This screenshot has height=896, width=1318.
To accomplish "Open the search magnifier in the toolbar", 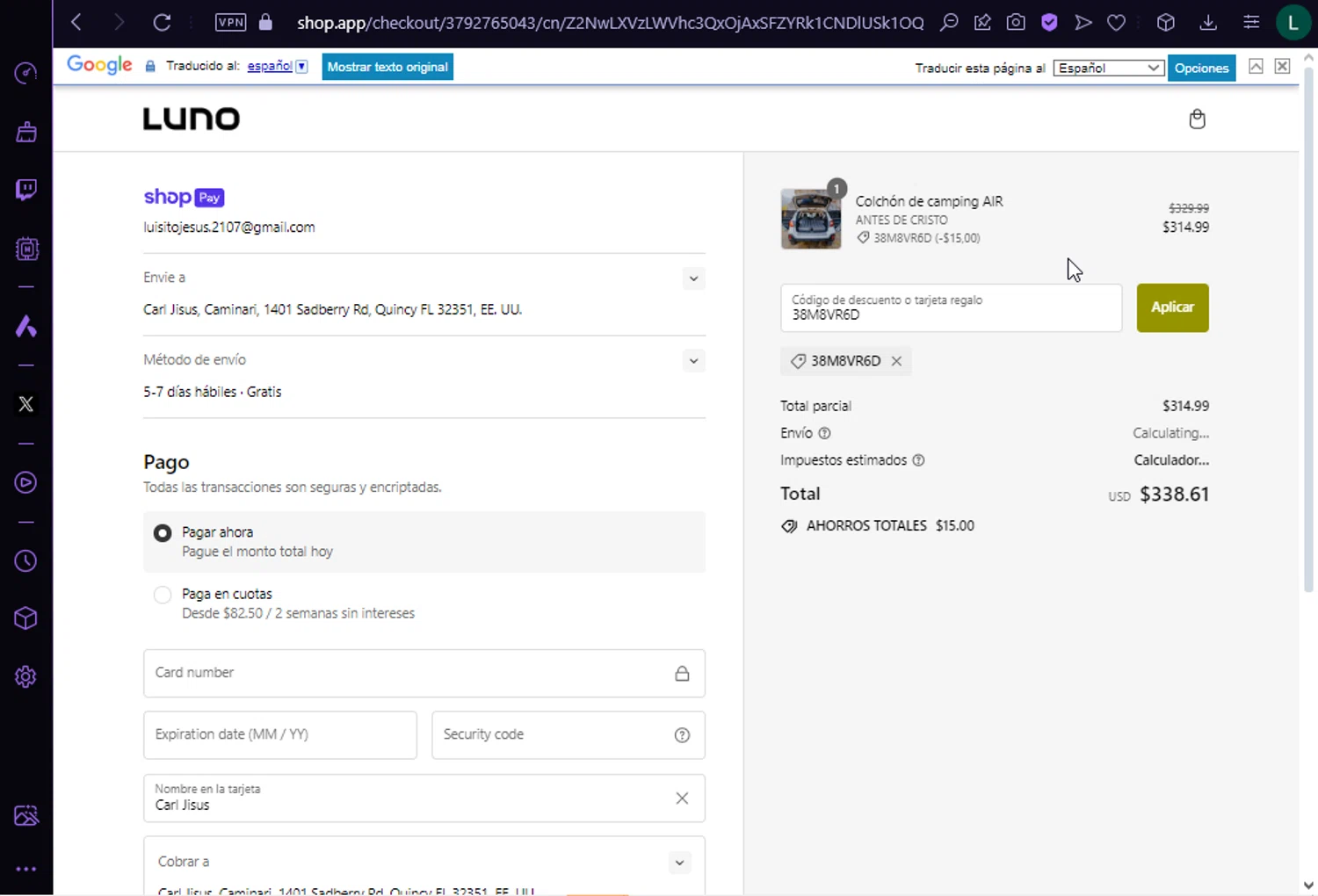I will [x=949, y=22].
